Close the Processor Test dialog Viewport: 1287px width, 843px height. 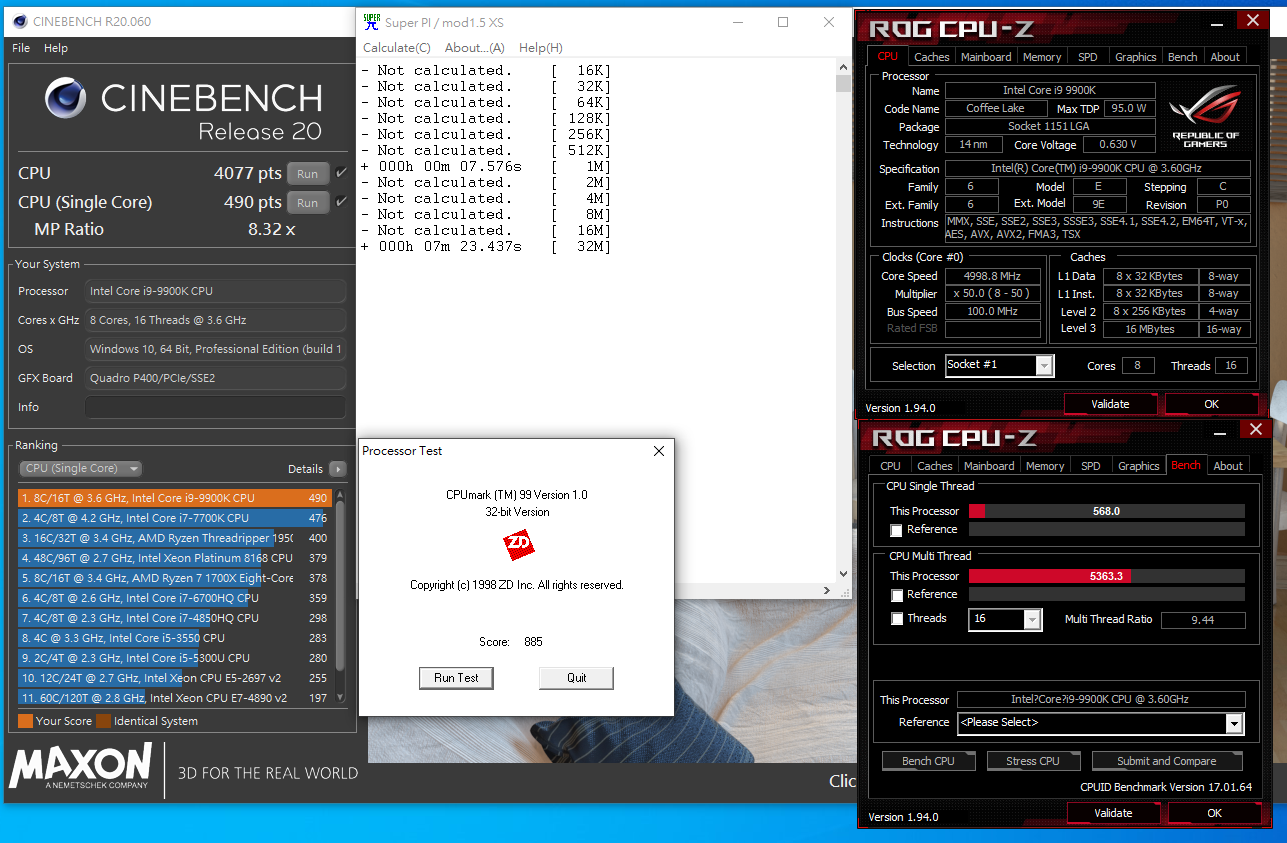click(x=659, y=451)
